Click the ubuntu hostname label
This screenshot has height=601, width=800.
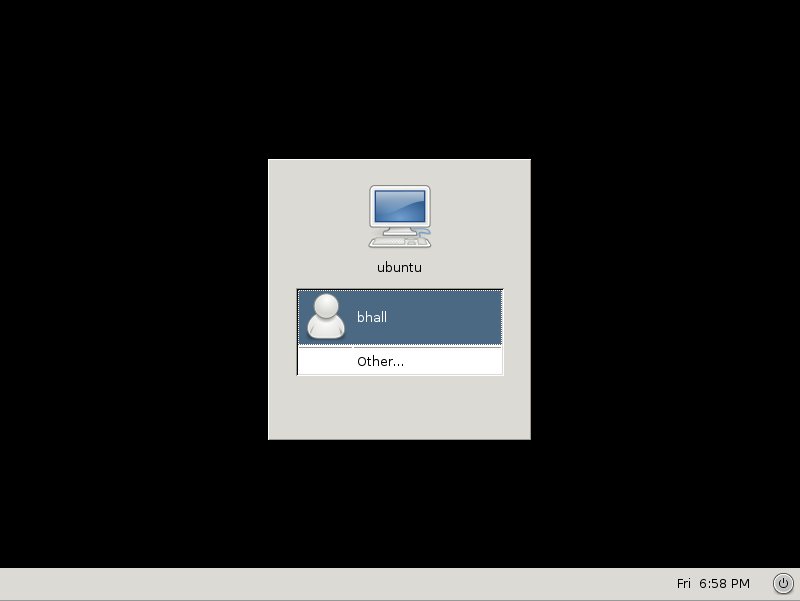399,267
